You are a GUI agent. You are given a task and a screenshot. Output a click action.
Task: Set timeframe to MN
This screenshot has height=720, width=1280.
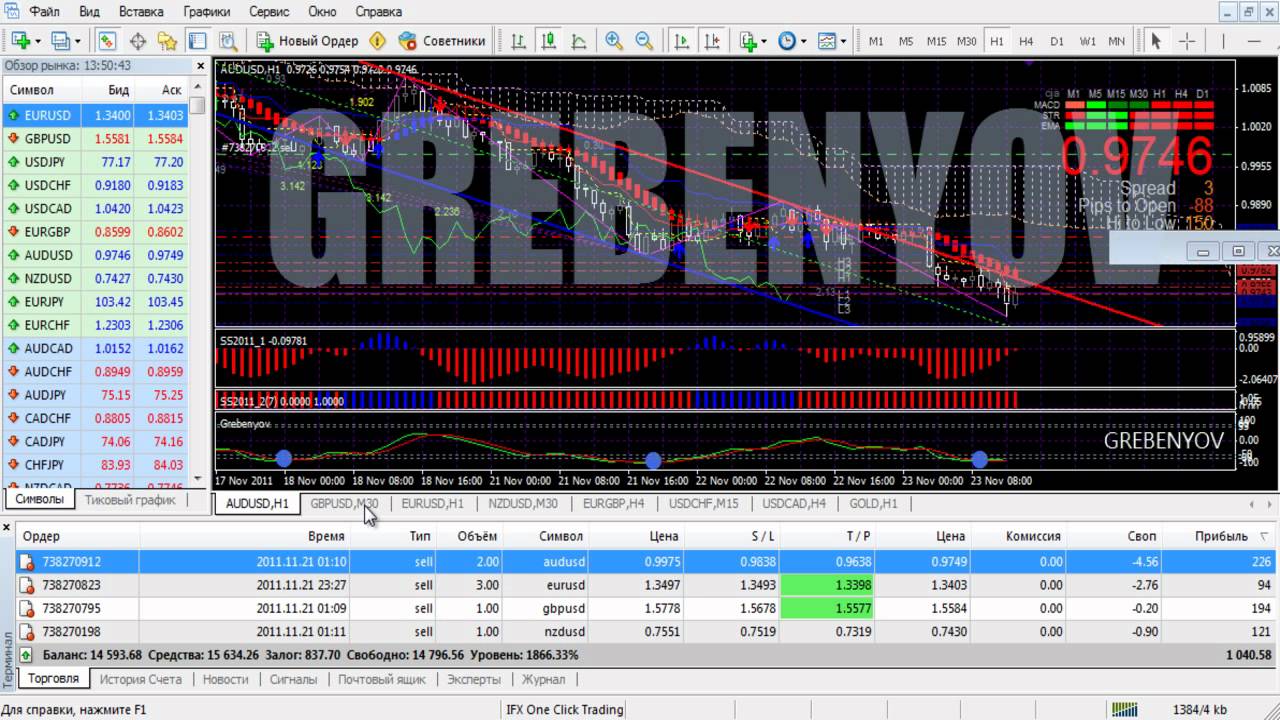(1116, 41)
